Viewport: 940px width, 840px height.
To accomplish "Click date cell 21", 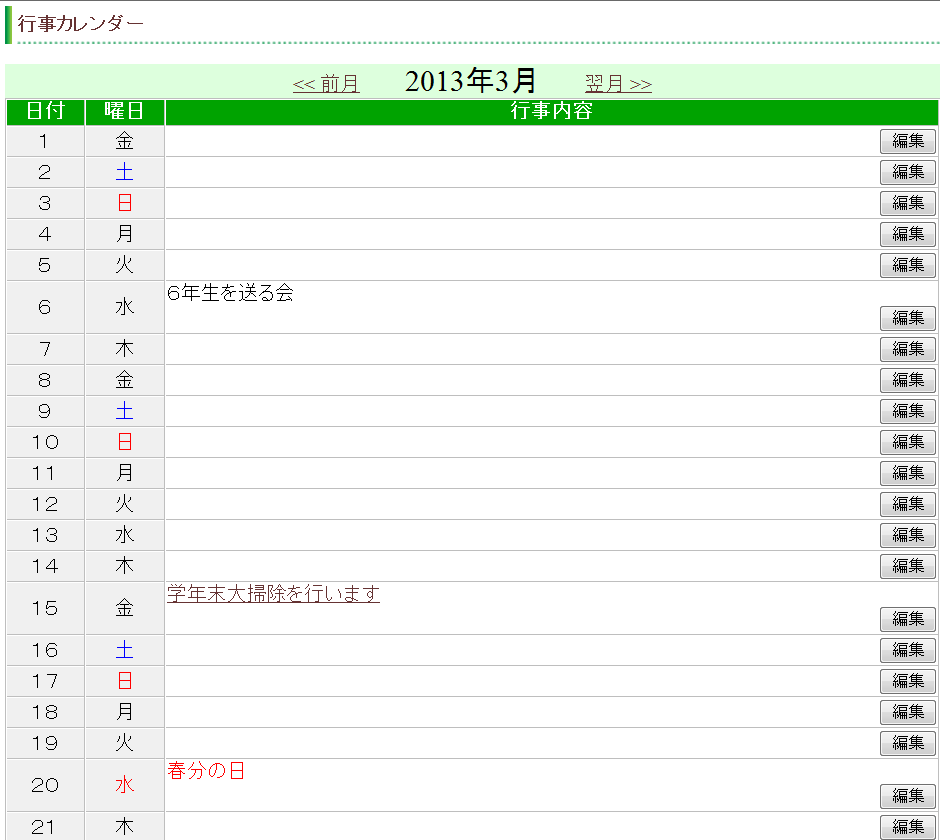I will 46,827.
